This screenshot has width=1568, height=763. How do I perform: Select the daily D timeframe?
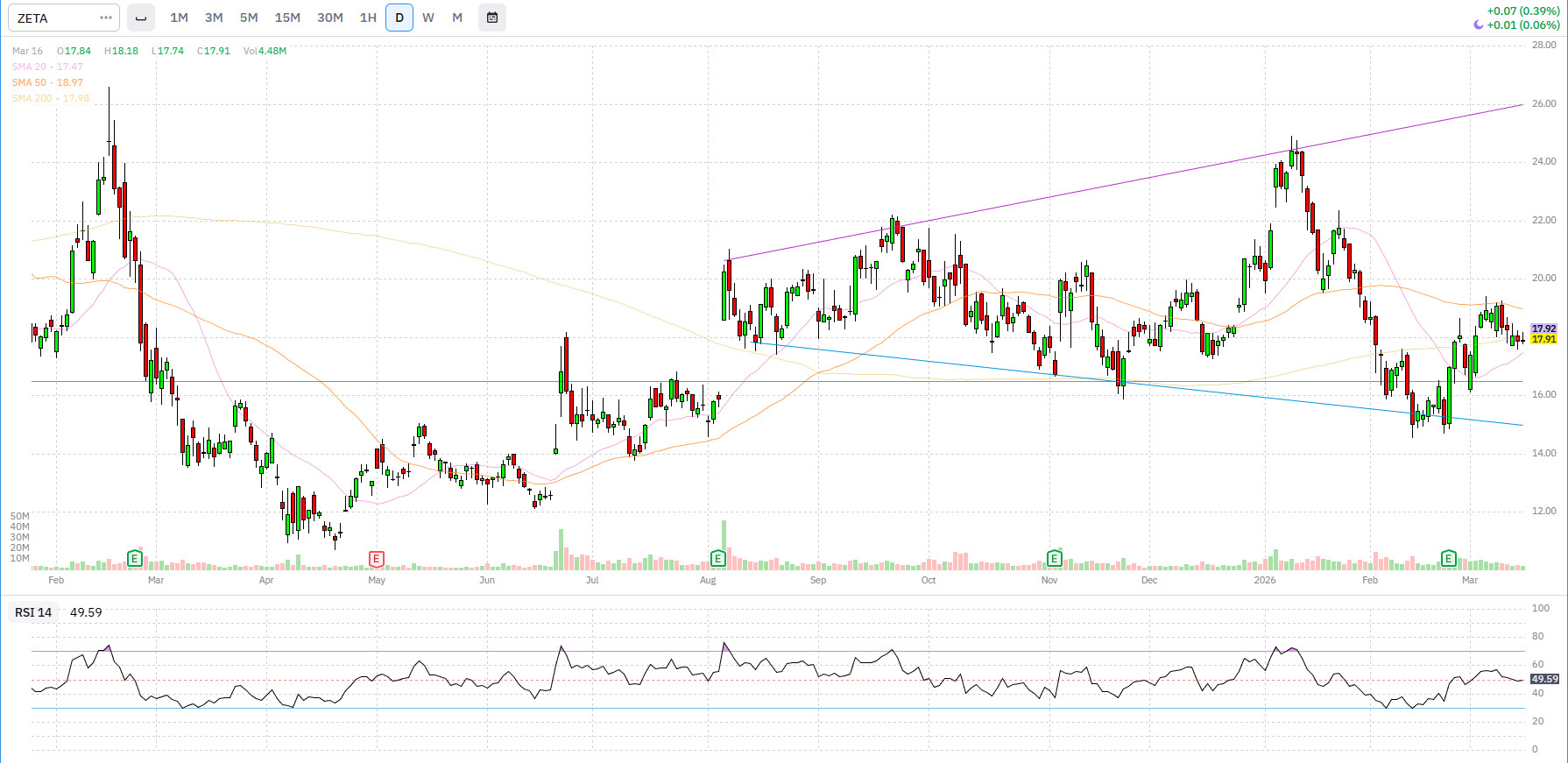click(x=399, y=18)
